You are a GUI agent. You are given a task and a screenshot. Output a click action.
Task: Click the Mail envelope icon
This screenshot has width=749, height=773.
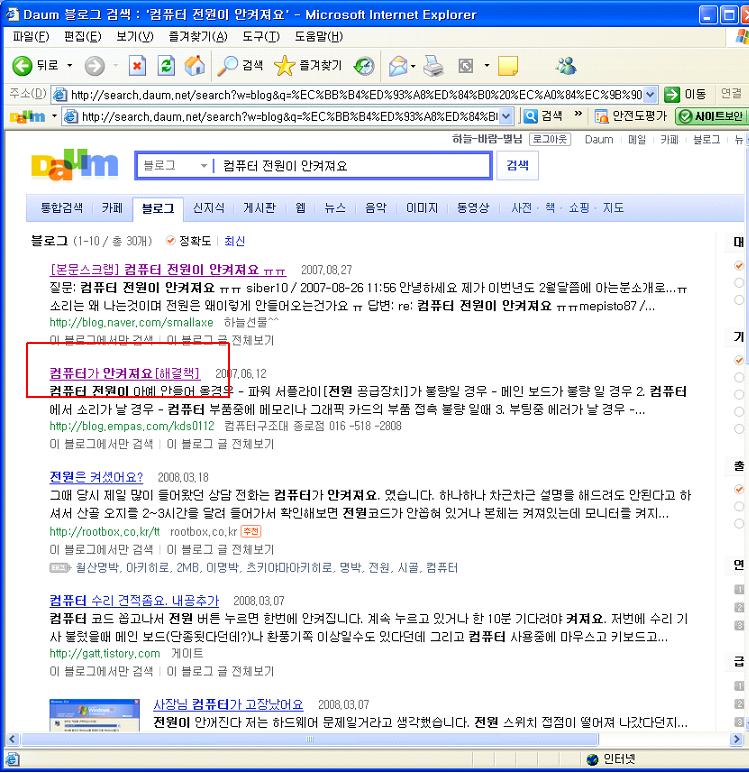coord(398,66)
